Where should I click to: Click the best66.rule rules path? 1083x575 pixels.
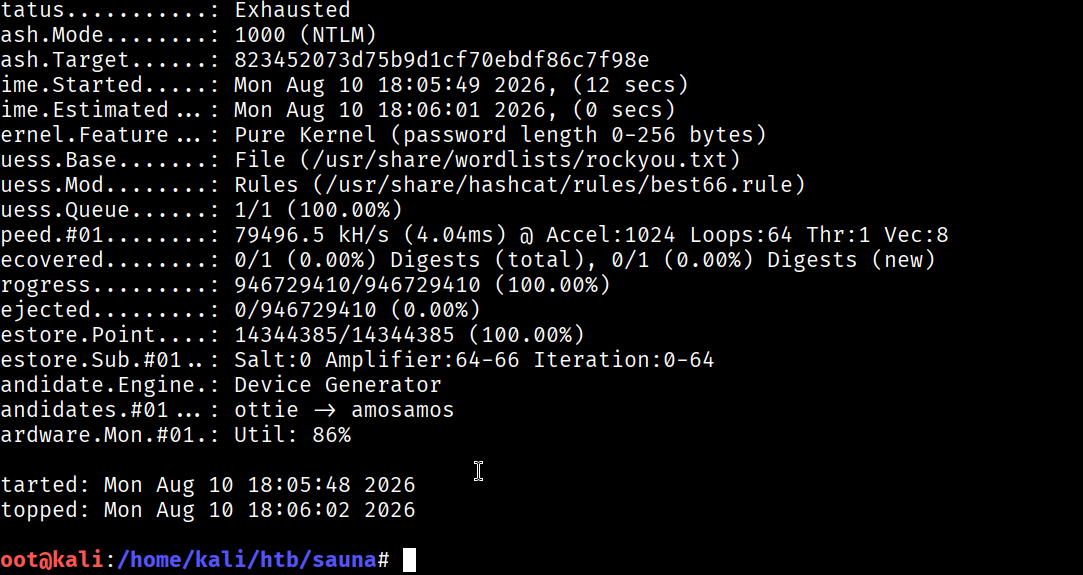552,185
